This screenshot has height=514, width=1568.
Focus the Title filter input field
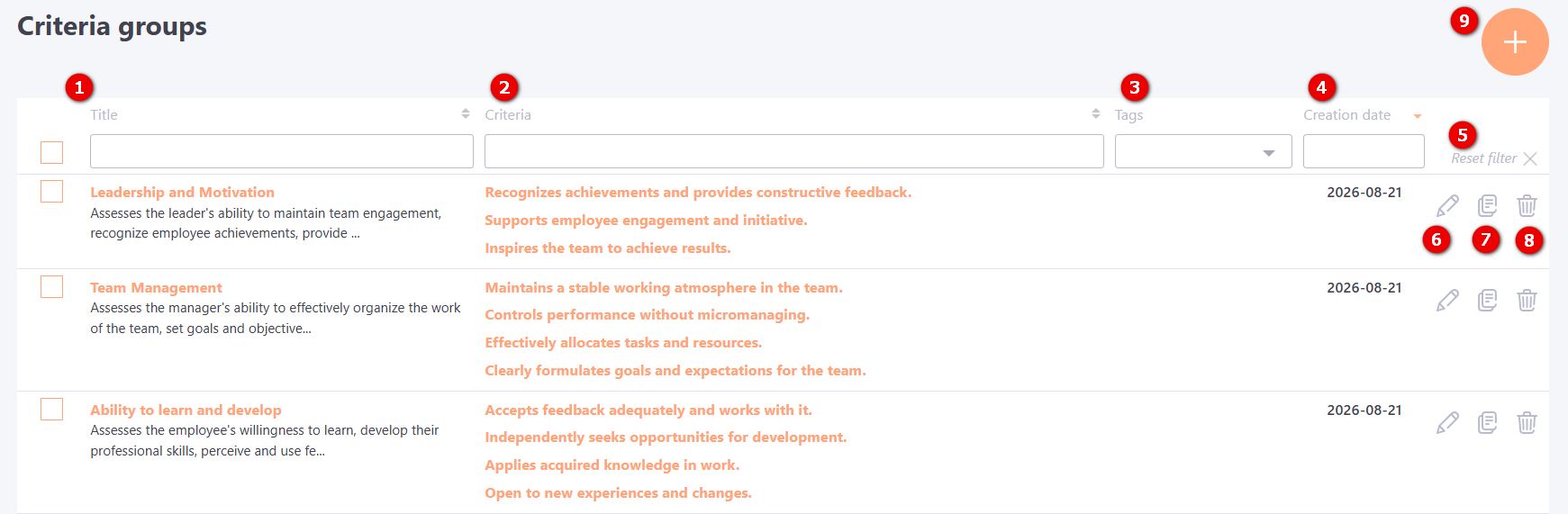coord(282,151)
